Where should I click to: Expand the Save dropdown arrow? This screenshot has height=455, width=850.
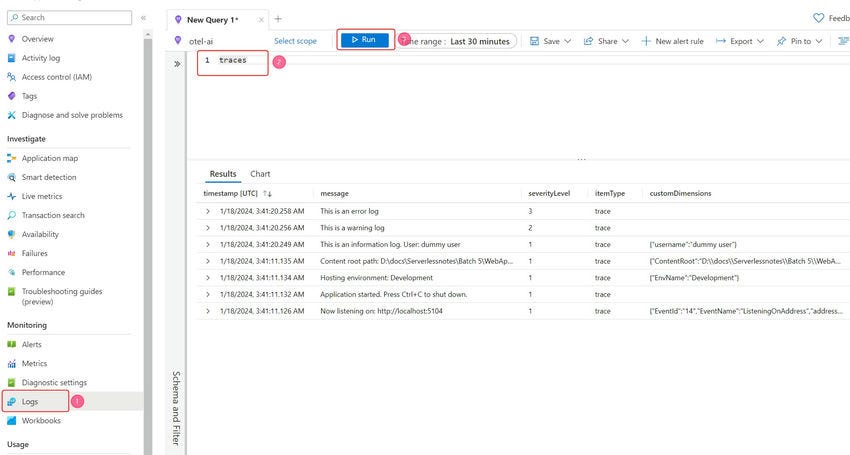[x=568, y=41]
